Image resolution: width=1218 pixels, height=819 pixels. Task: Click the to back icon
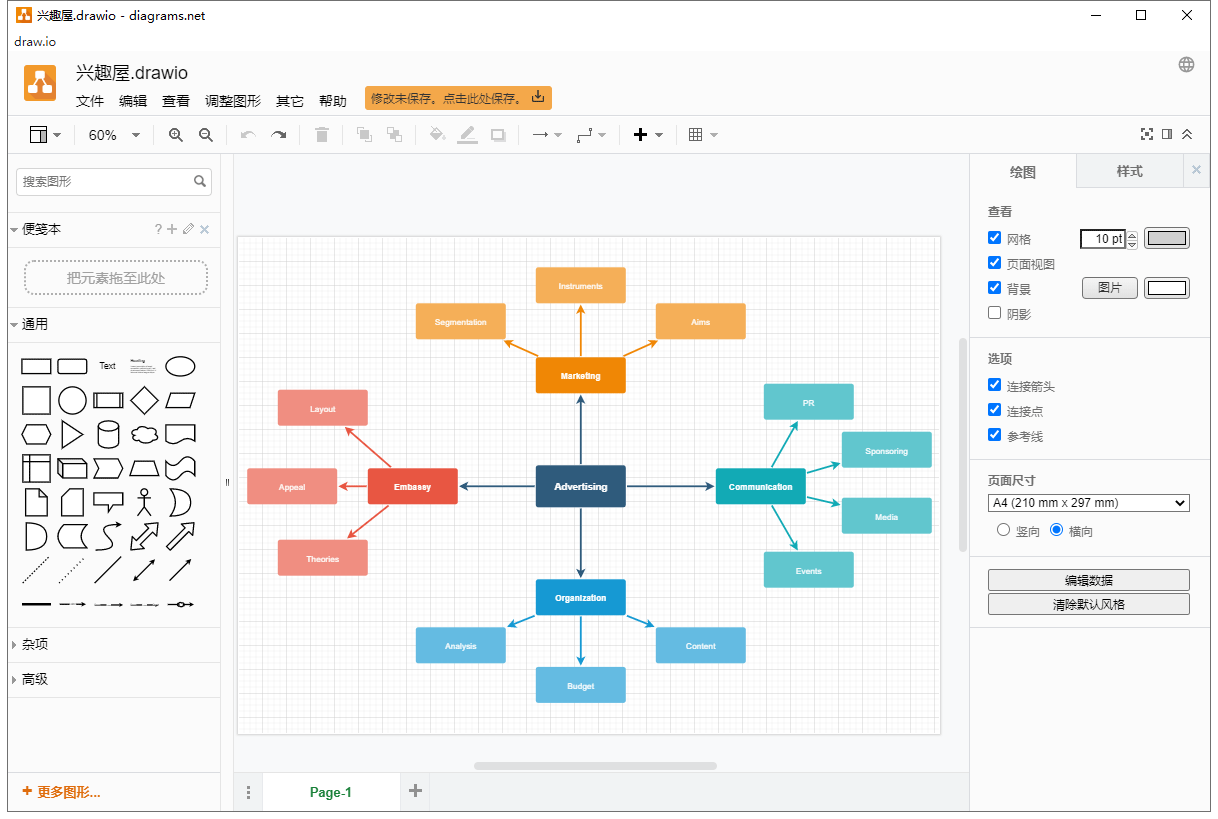pos(394,135)
